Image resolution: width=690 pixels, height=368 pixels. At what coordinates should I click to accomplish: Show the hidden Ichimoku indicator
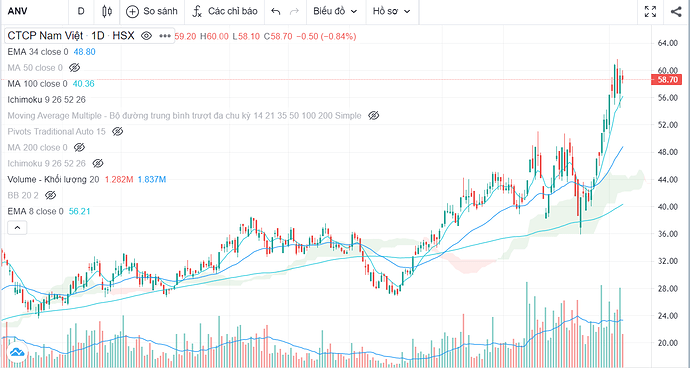98,164
